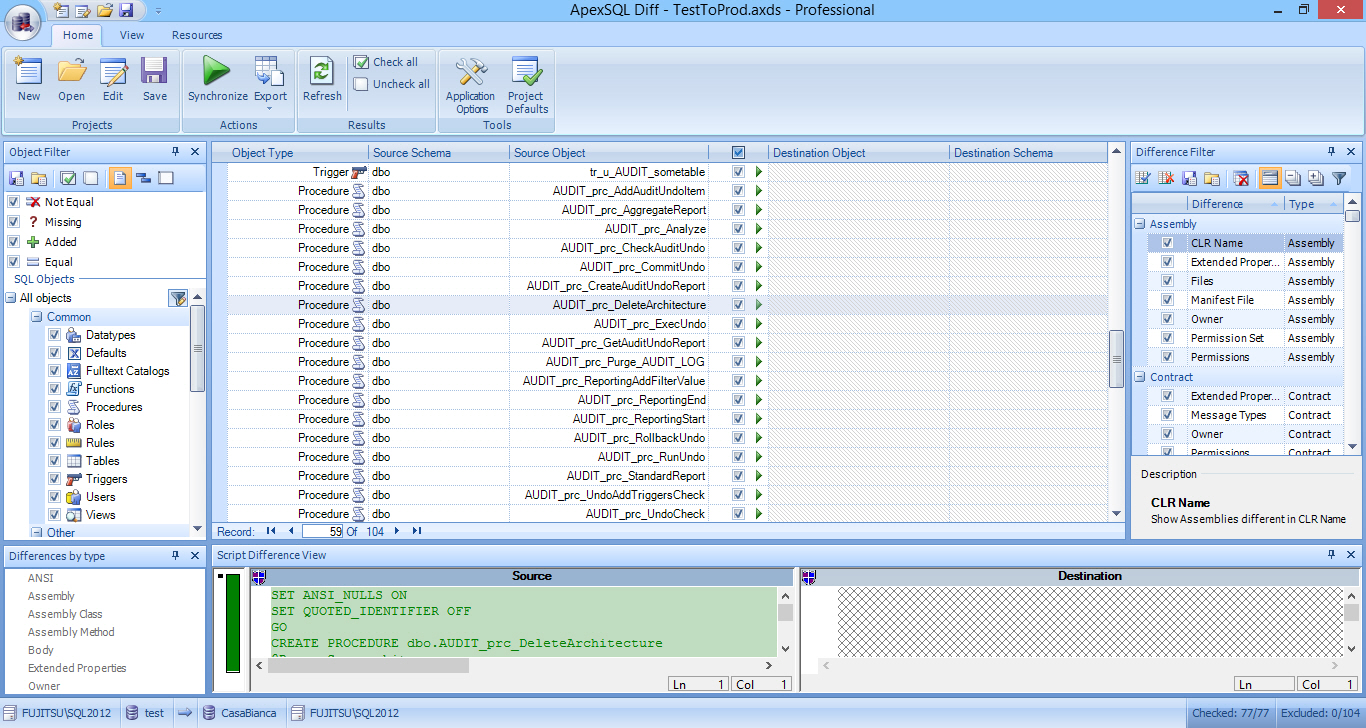Collapse the Assembly difference group
This screenshot has width=1366, height=728.
(1140, 224)
